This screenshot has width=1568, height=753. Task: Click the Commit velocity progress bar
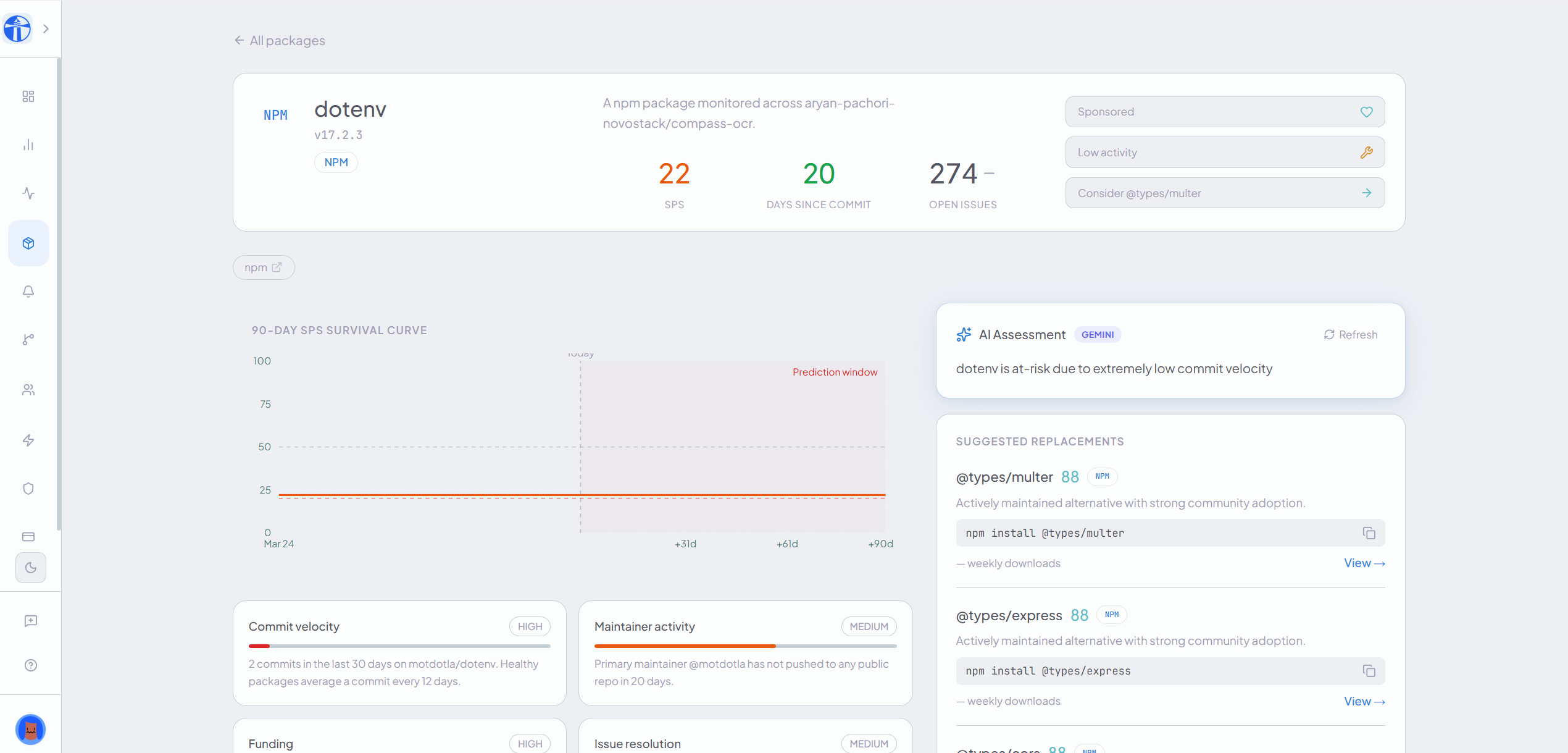399,646
